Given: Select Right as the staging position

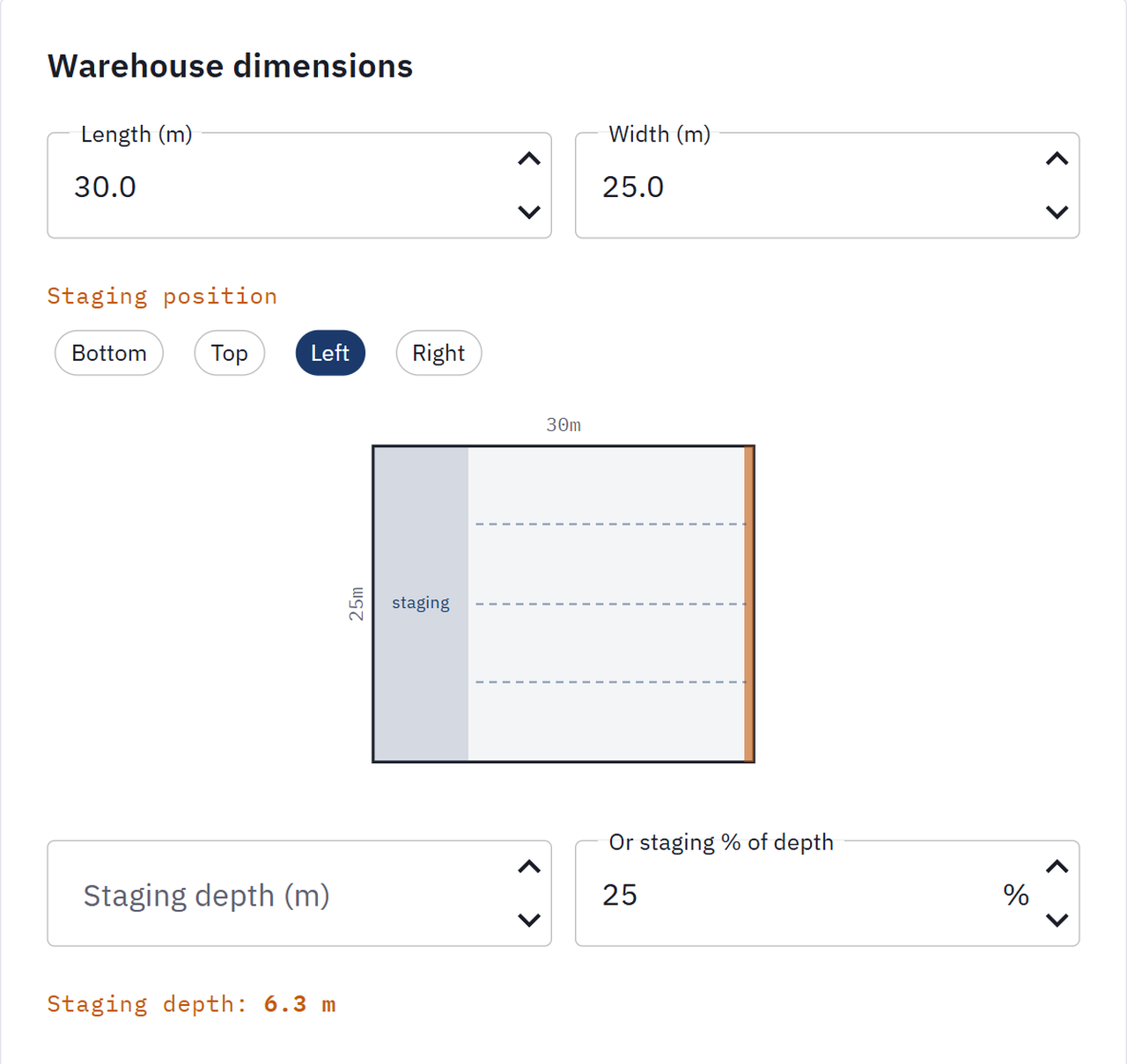Looking at the screenshot, I should point(438,353).
